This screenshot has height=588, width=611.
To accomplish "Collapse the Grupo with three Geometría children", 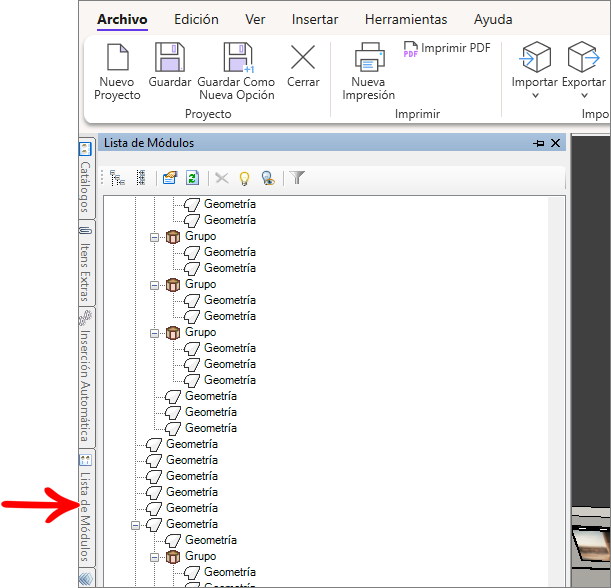I will tap(154, 333).
